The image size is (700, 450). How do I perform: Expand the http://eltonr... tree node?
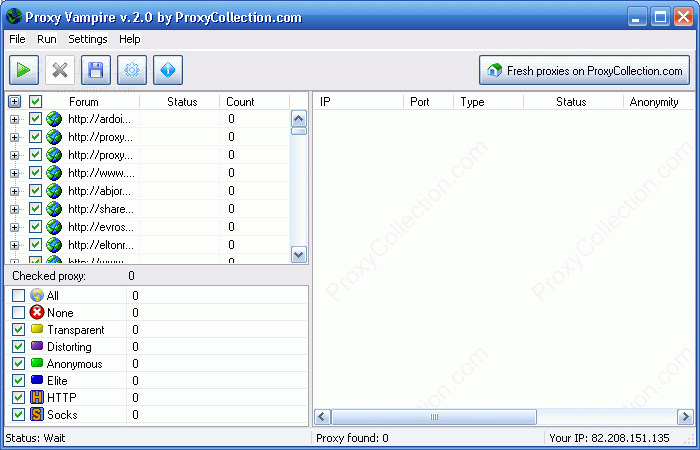[x=14, y=245]
